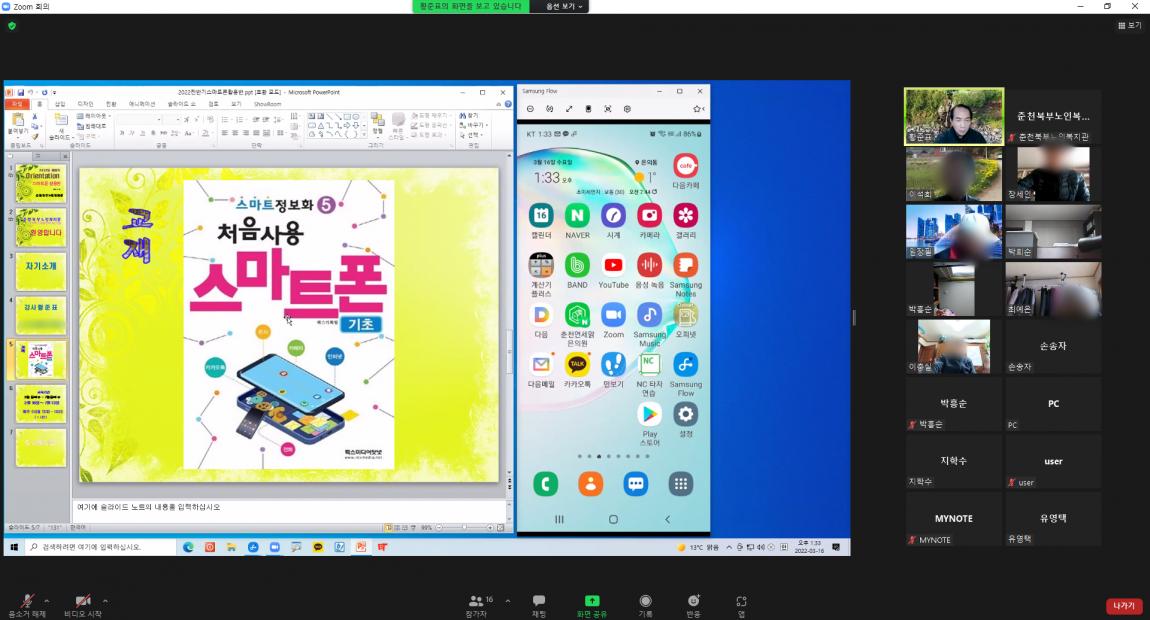Open the Select dropdown in Editing group

coord(472,135)
